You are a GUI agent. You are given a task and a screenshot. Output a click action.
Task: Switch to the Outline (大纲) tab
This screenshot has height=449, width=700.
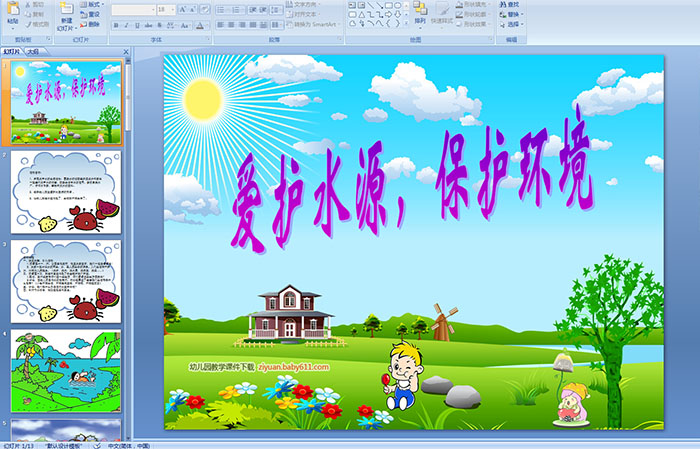pos(33,50)
